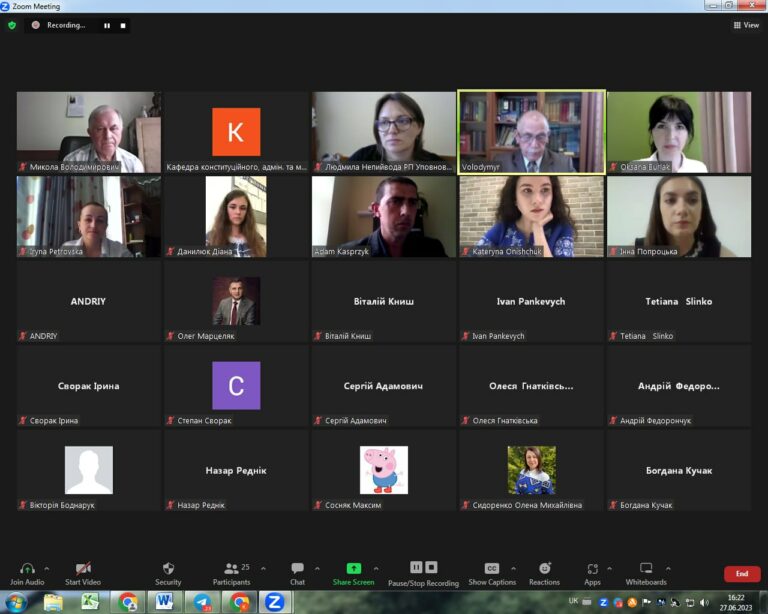Screen dimensions: 768x614
Task: Pause recording from the top recording indicator
Action: [x=107, y=25]
